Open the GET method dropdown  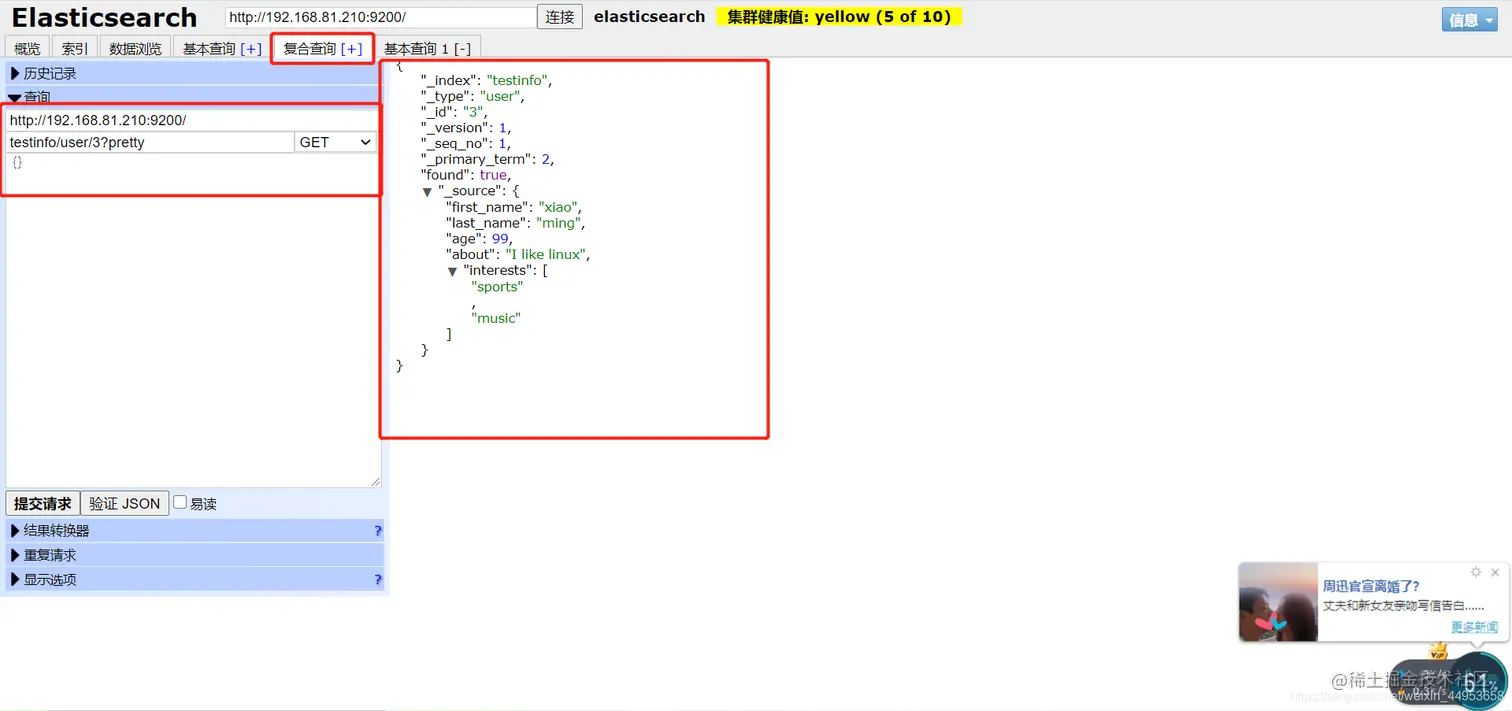coord(335,142)
